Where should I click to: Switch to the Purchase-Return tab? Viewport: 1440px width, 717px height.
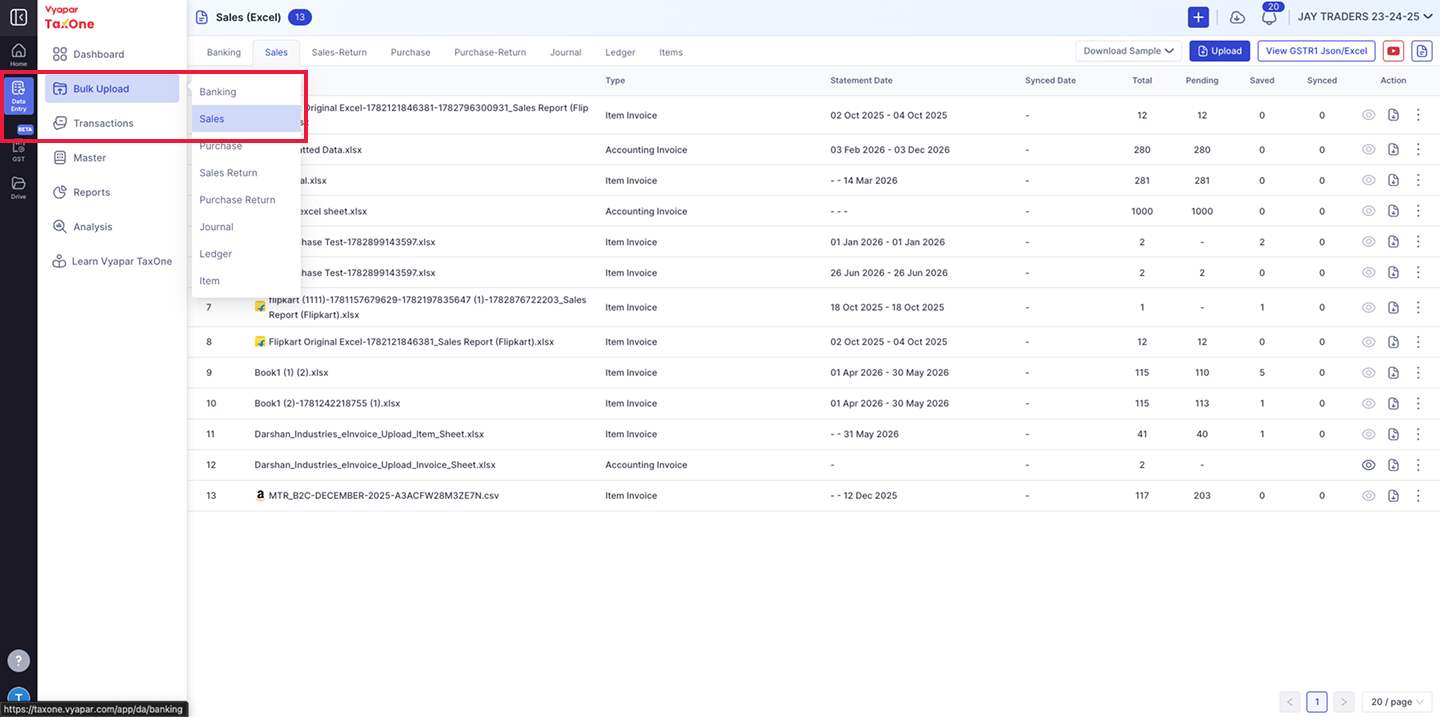pyautogui.click(x=490, y=52)
